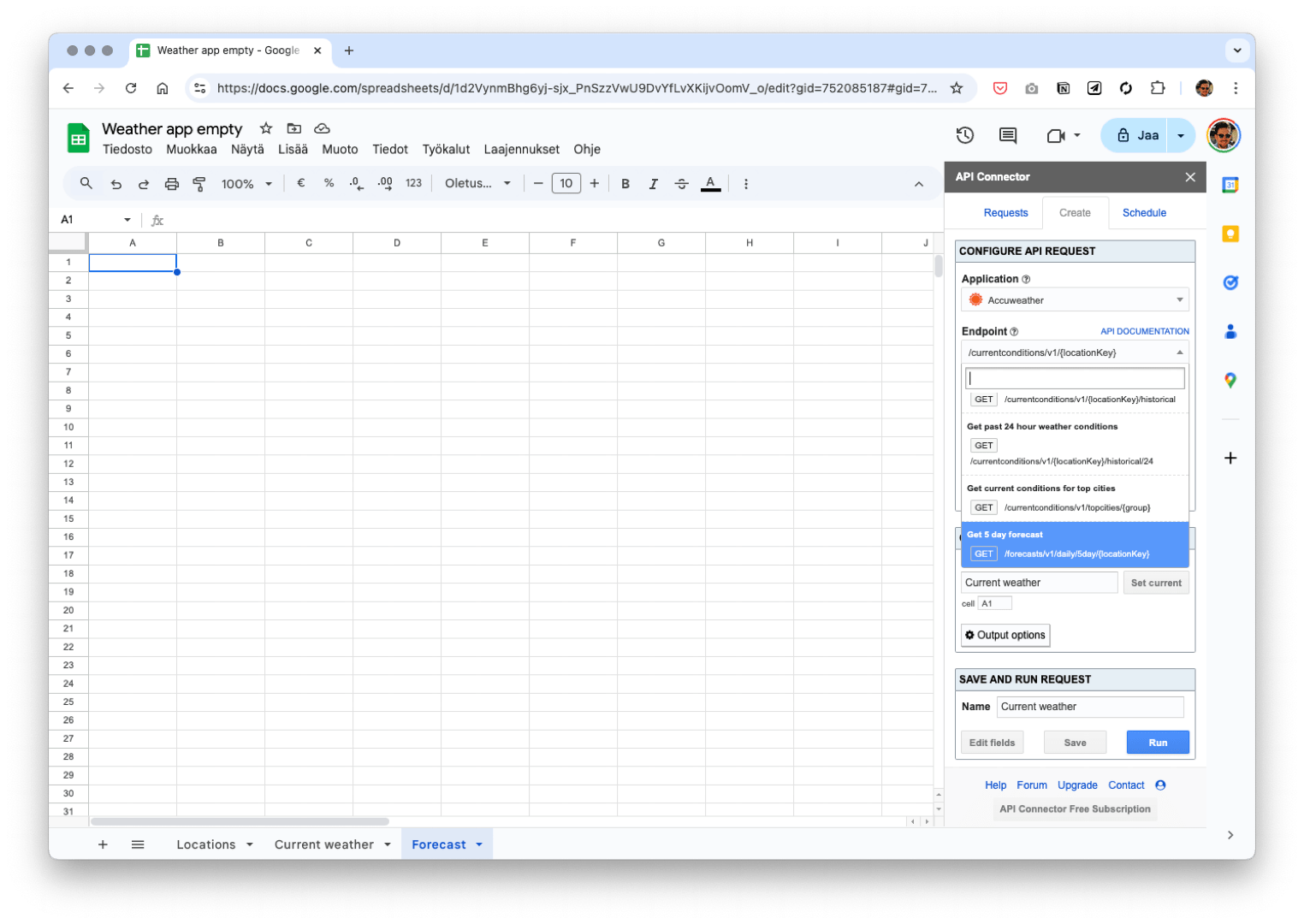The width and height of the screenshot is (1304, 924).
Task: Select Get 5 day forecast endpoint
Action: pyautogui.click(x=1075, y=545)
